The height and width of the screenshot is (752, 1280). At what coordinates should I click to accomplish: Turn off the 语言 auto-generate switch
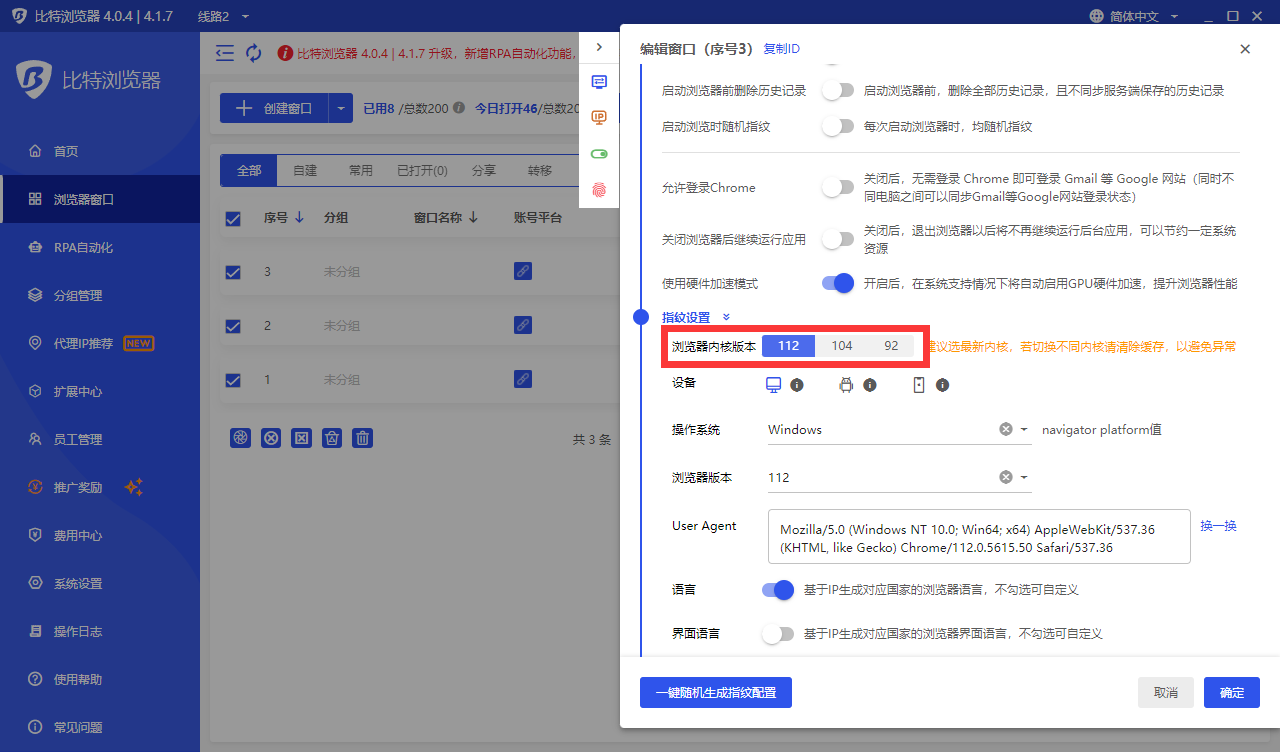coord(778,590)
